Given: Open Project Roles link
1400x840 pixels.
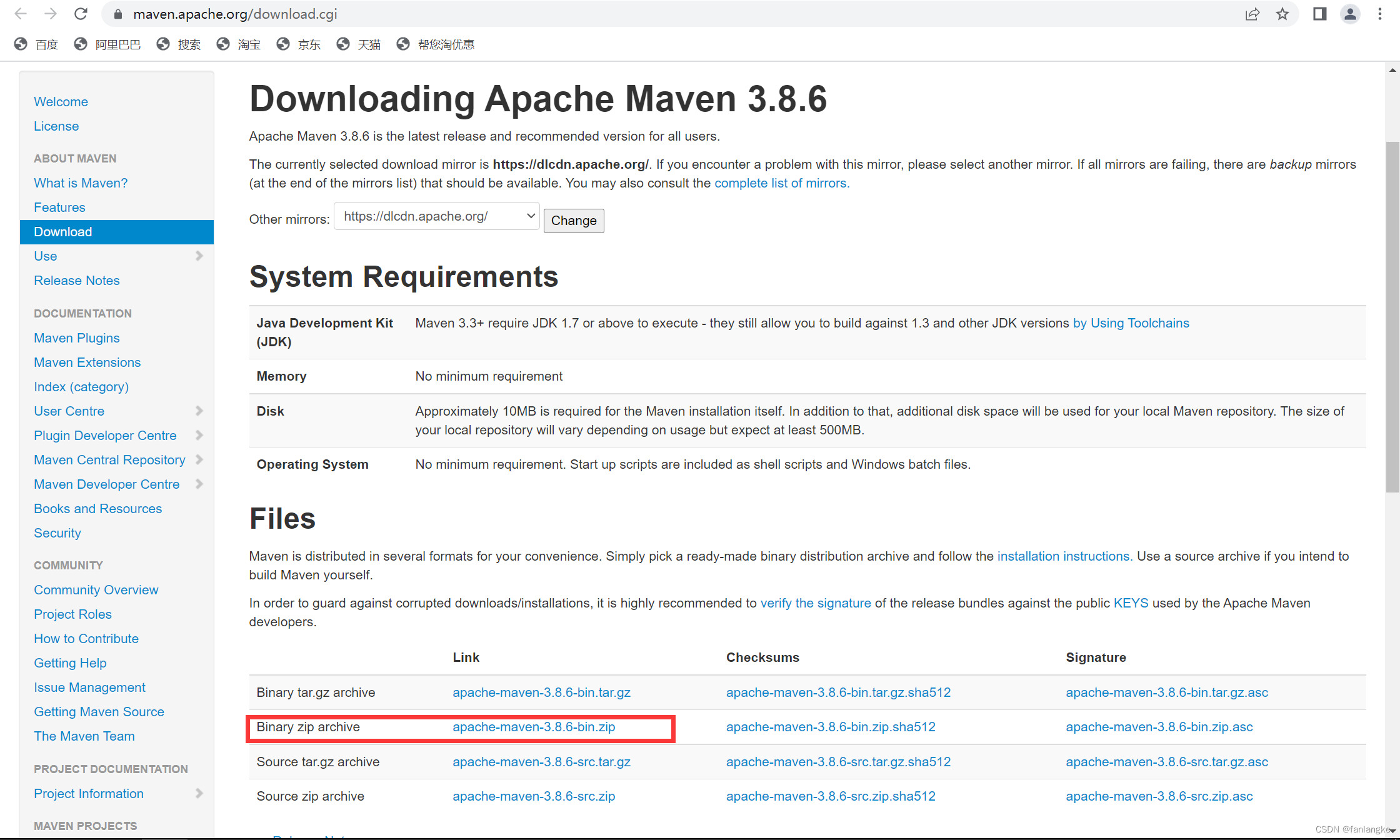Looking at the screenshot, I should (x=72, y=614).
